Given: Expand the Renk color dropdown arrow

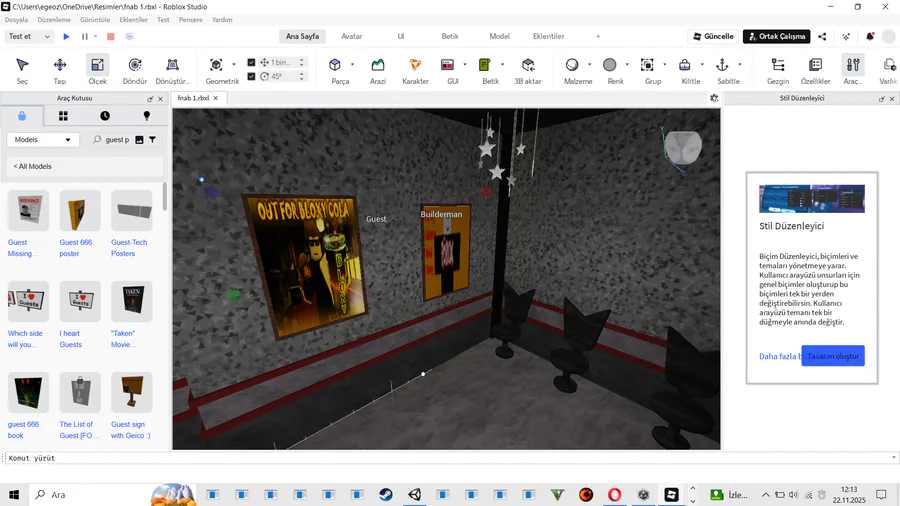Looking at the screenshot, I should (x=627, y=64).
